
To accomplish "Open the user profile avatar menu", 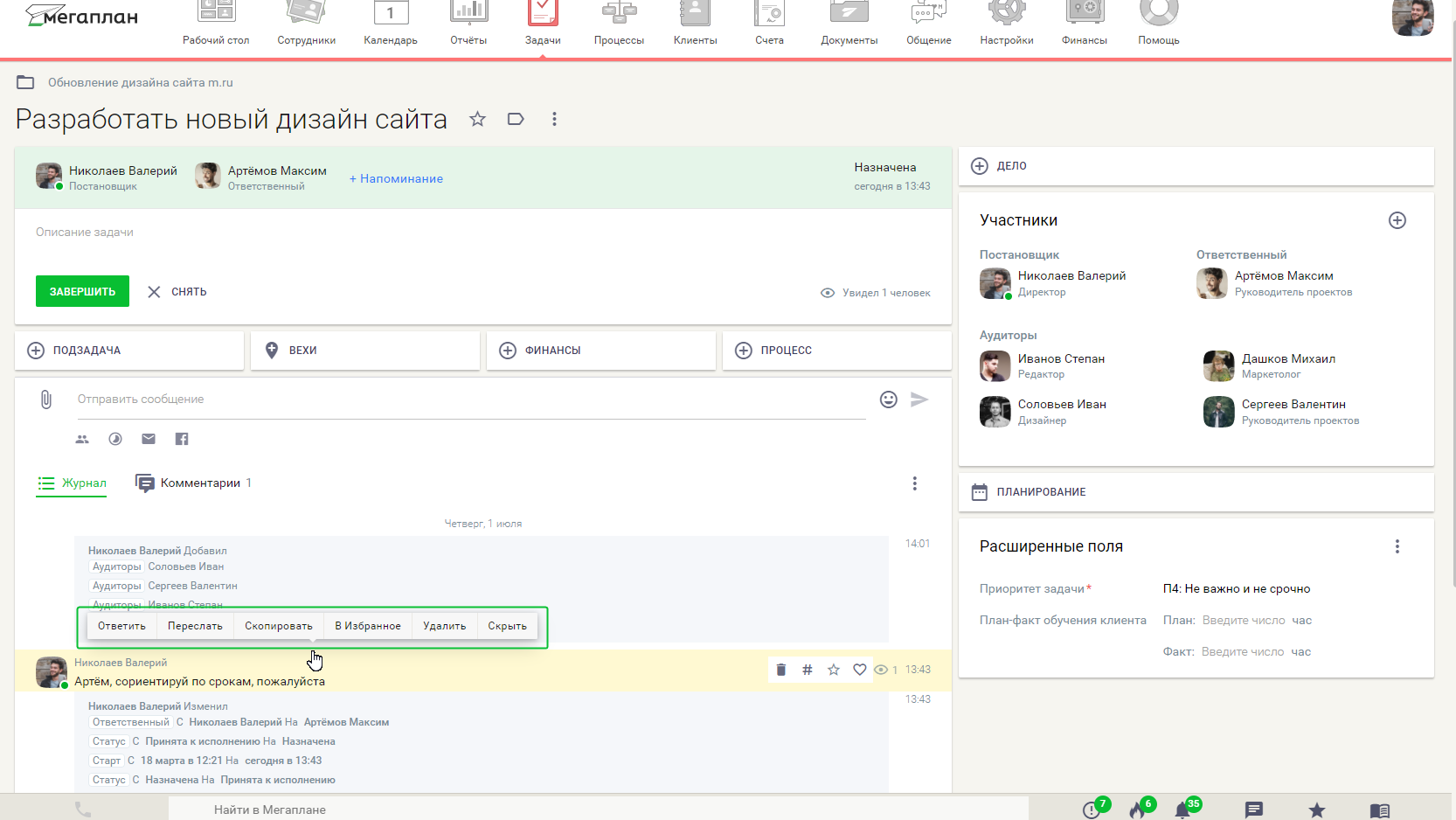I will [x=1412, y=17].
